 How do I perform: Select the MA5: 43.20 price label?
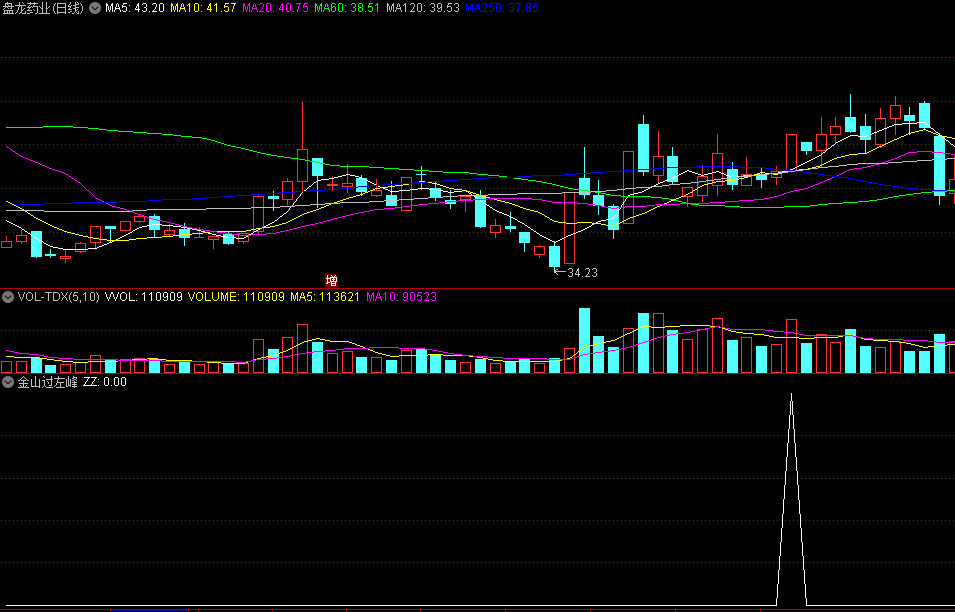pos(135,9)
